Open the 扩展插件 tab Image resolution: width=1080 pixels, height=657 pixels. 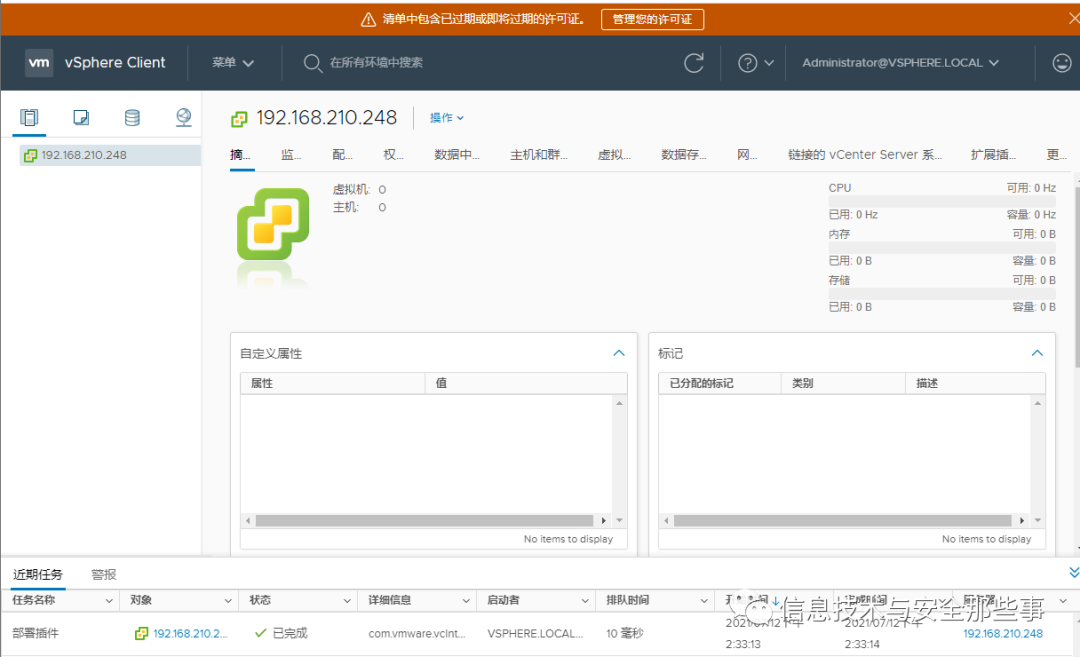click(x=993, y=155)
